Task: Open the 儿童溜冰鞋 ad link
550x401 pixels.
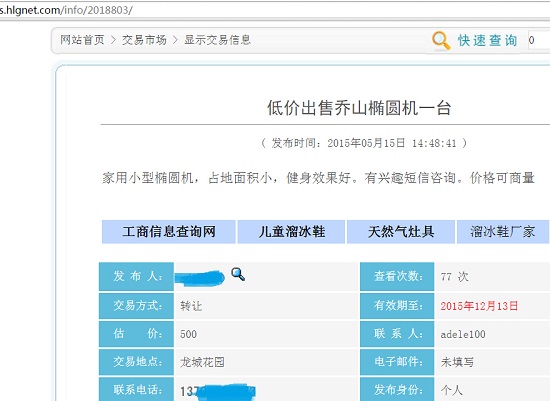Action: click(291, 232)
